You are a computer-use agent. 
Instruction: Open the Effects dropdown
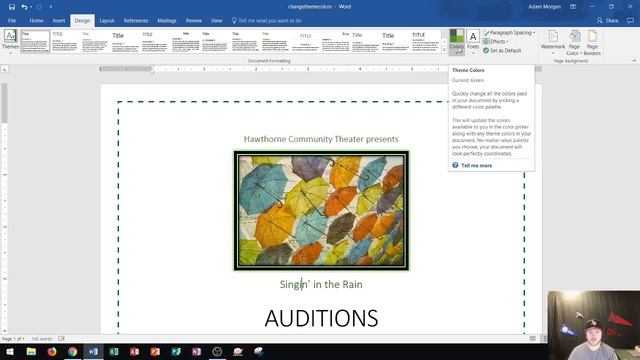[x=496, y=42]
